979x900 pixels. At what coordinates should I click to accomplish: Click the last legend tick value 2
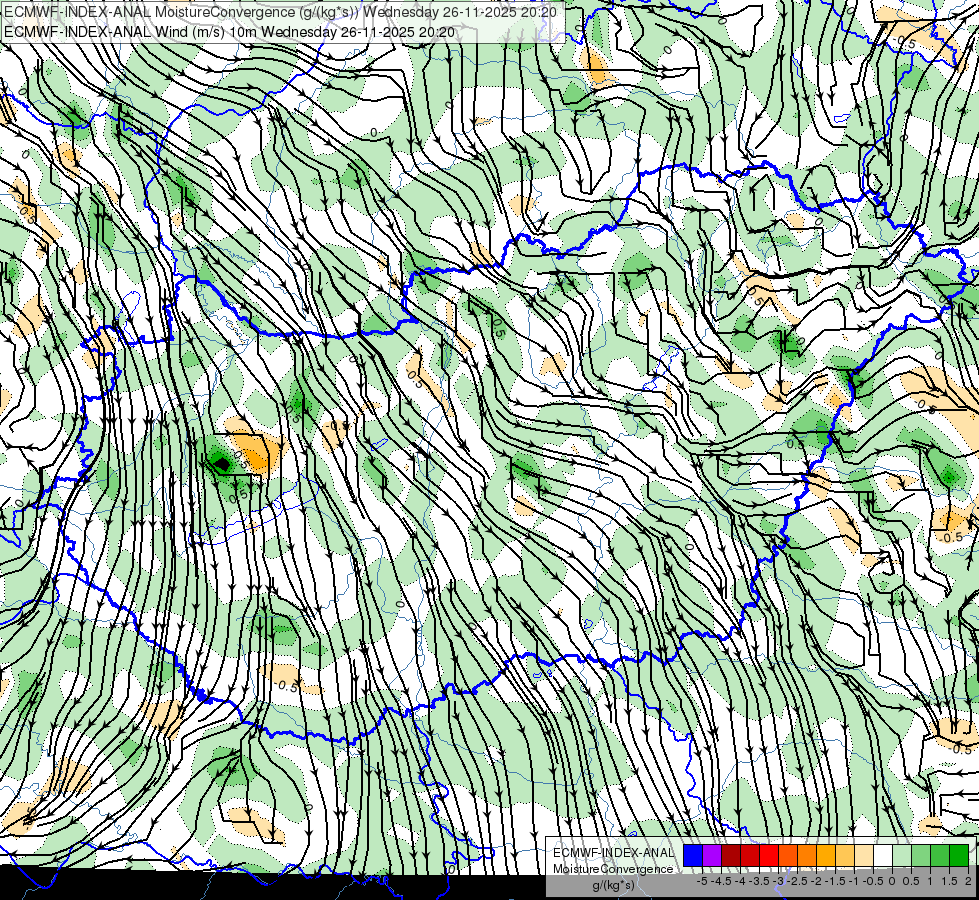[x=968, y=881]
